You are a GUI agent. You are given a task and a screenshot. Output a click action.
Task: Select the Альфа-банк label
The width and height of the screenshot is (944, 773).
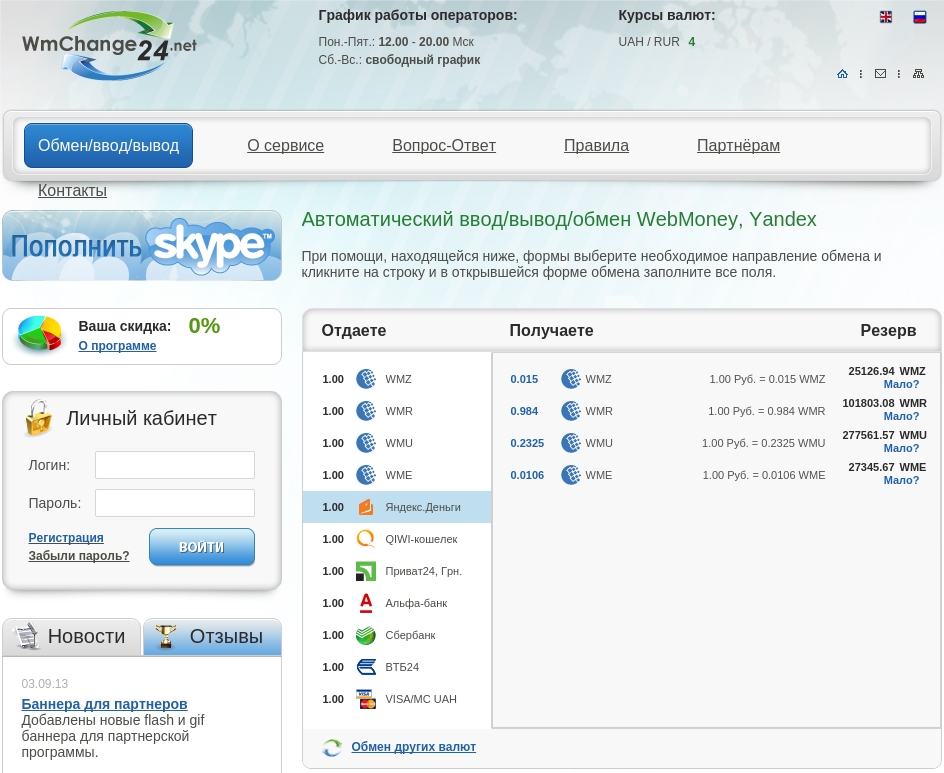[416, 603]
